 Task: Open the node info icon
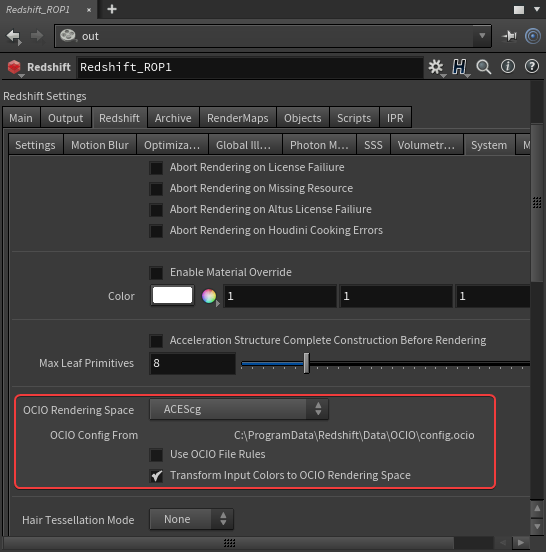508,67
